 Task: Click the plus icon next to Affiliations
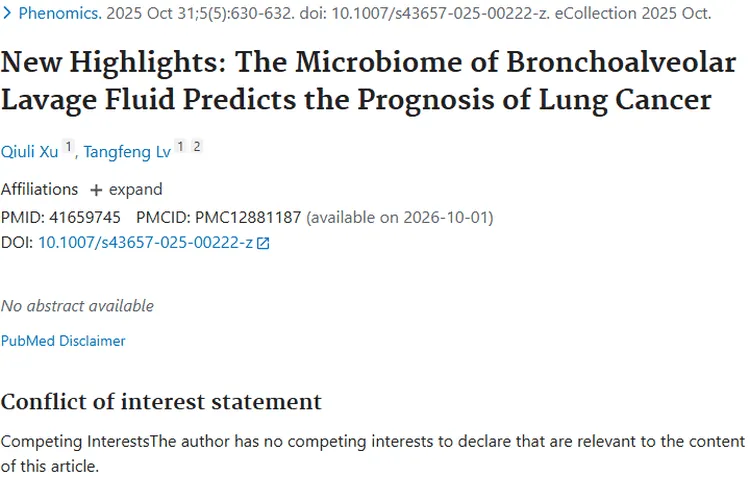96,190
